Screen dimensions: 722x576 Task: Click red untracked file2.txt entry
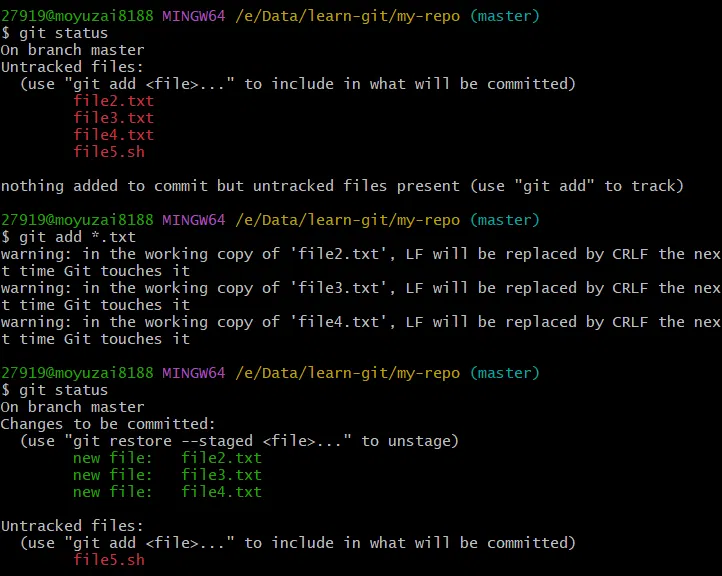[x=113, y=101]
